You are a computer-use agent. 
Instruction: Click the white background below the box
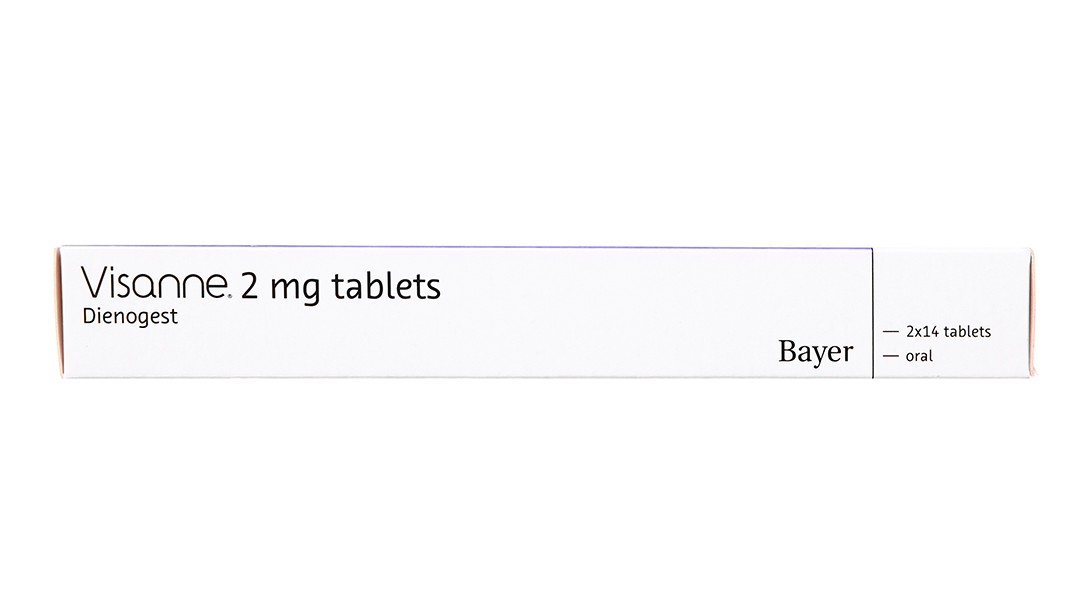[x=540, y=490]
